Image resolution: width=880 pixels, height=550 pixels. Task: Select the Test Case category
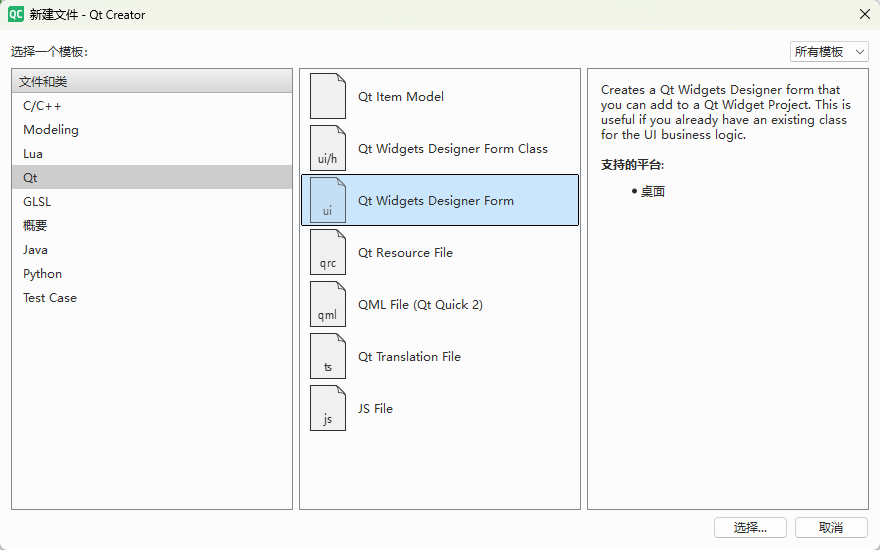click(x=152, y=298)
